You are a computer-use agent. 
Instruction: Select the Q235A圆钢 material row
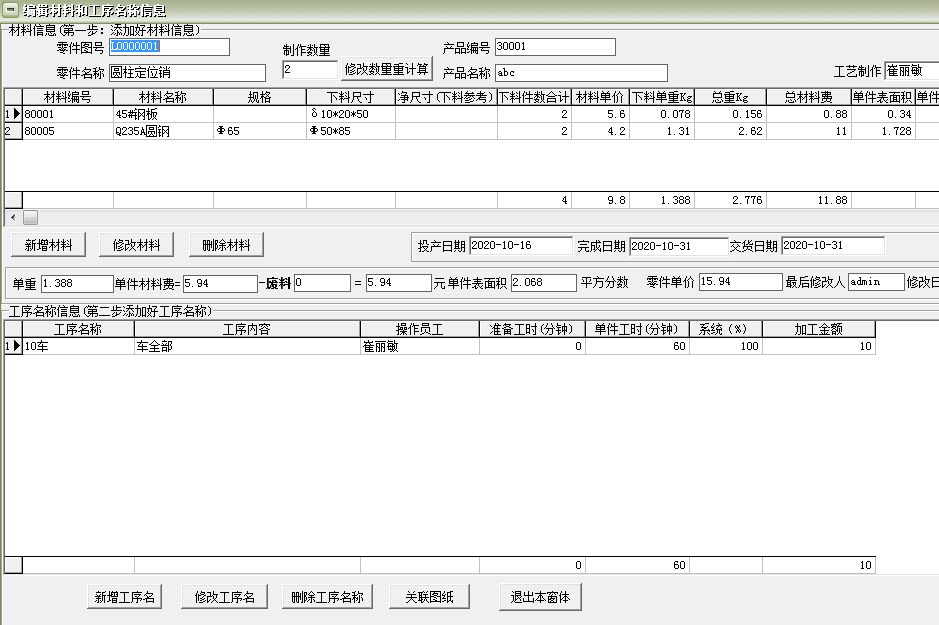(162, 131)
